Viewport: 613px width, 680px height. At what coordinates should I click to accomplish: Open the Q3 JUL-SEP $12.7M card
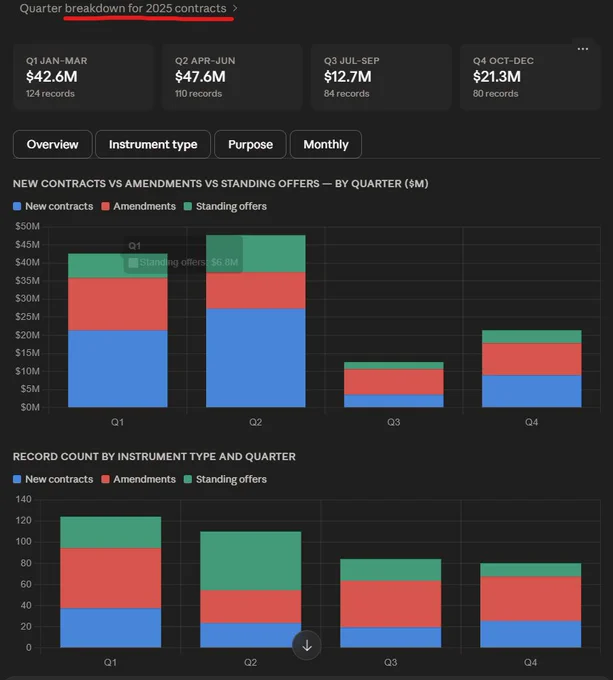coord(381,77)
